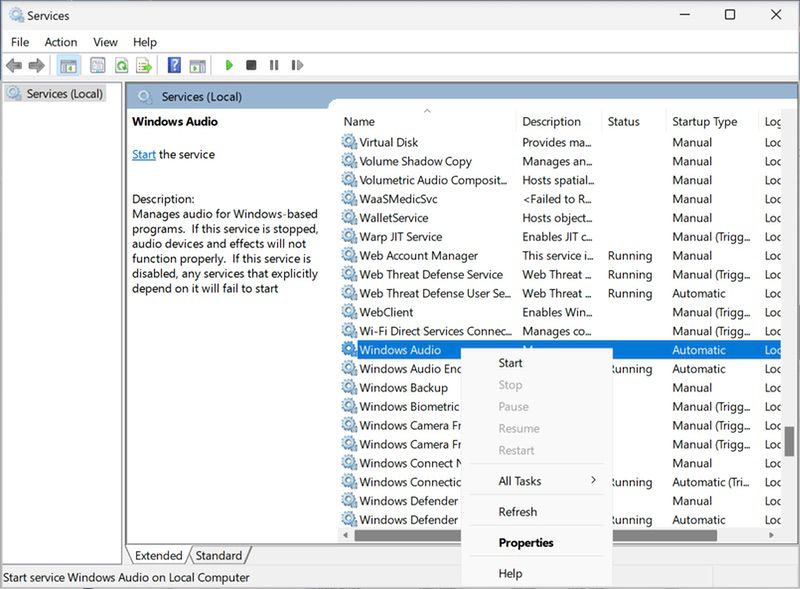Open the View menu
This screenshot has width=800, height=589.
pyautogui.click(x=105, y=42)
